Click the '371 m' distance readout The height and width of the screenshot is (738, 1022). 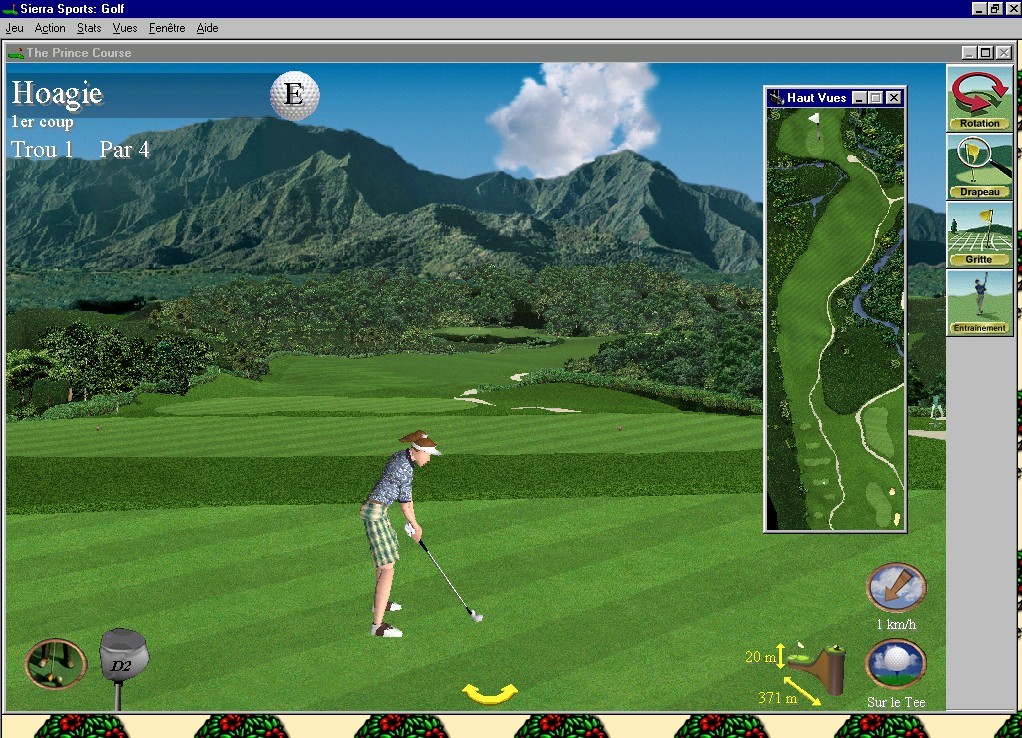(778, 698)
